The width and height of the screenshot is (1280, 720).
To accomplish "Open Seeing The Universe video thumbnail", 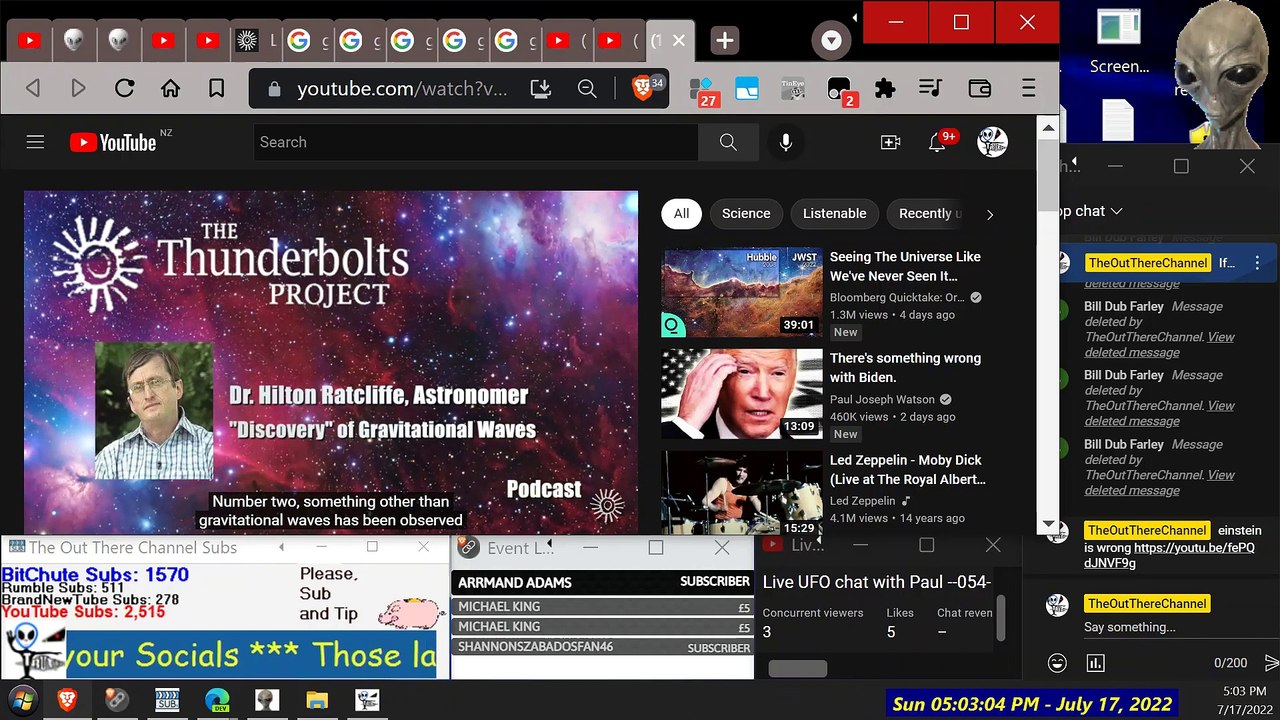I will (x=741, y=292).
